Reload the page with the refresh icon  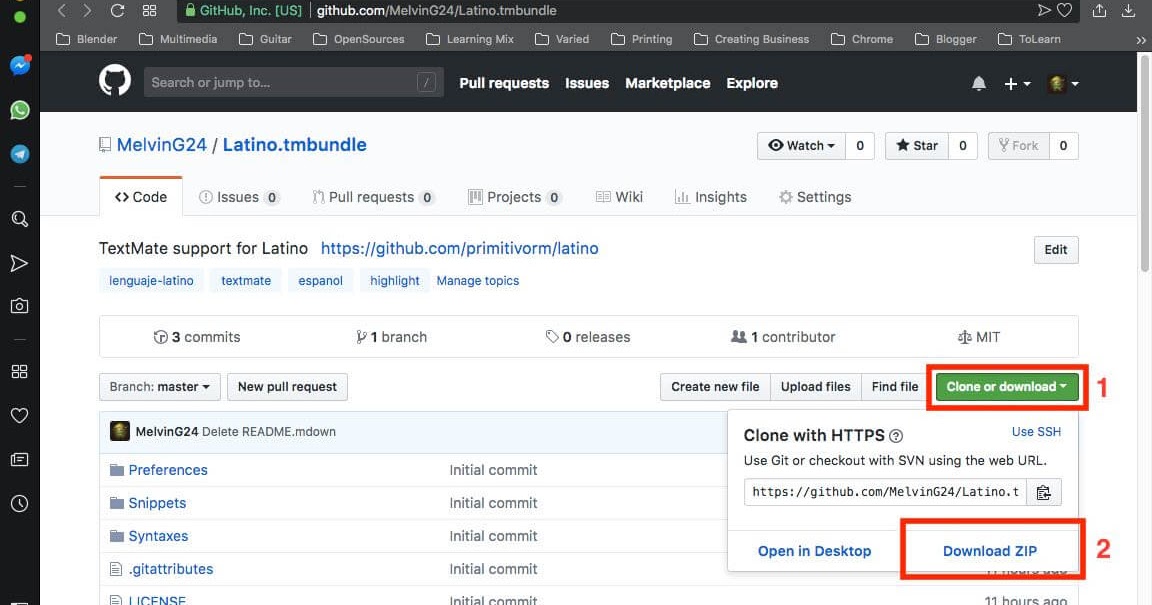[x=118, y=10]
